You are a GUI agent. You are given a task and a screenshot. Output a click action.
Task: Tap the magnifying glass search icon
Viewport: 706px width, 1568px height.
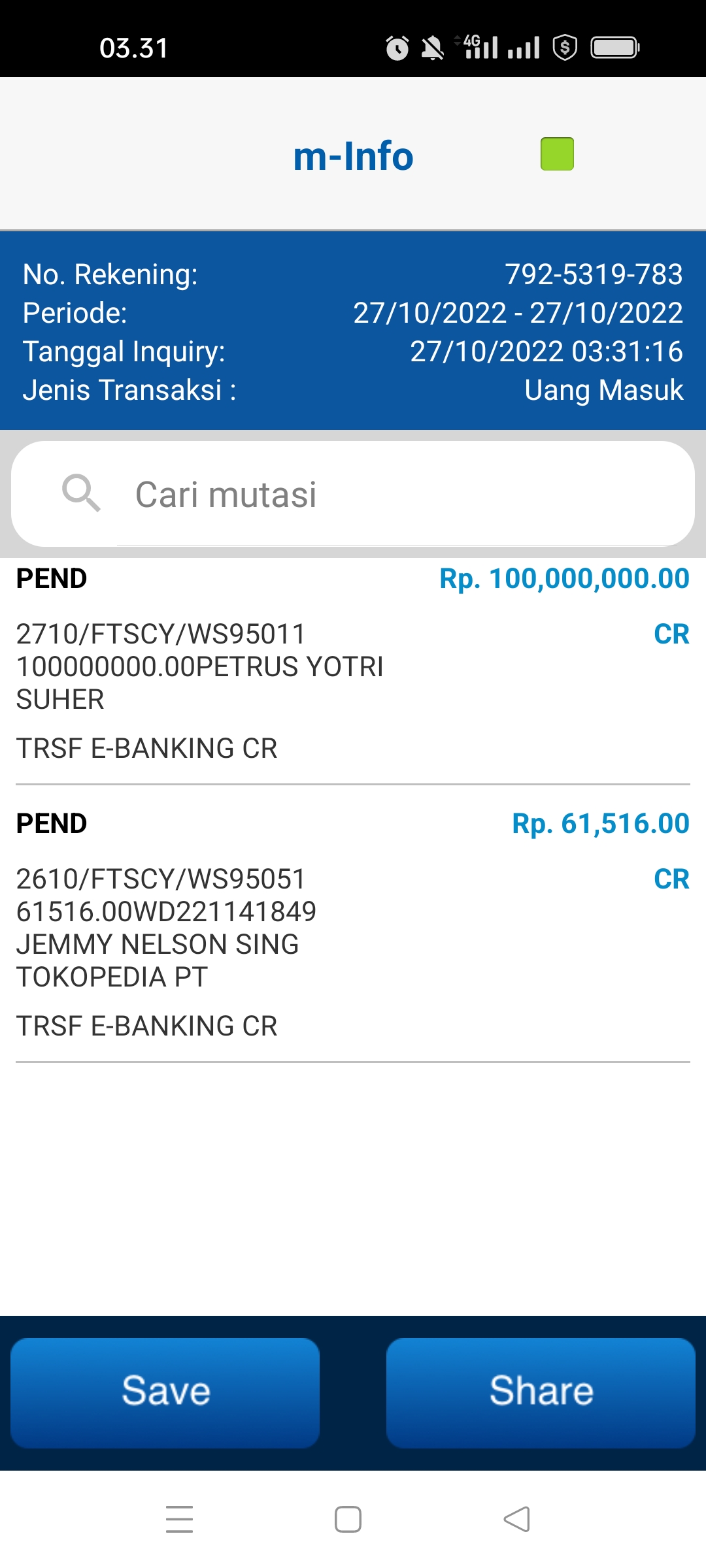81,493
